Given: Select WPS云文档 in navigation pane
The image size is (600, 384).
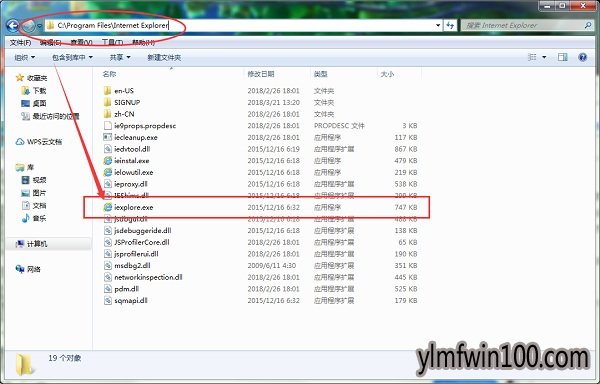Looking at the screenshot, I should [x=39, y=142].
